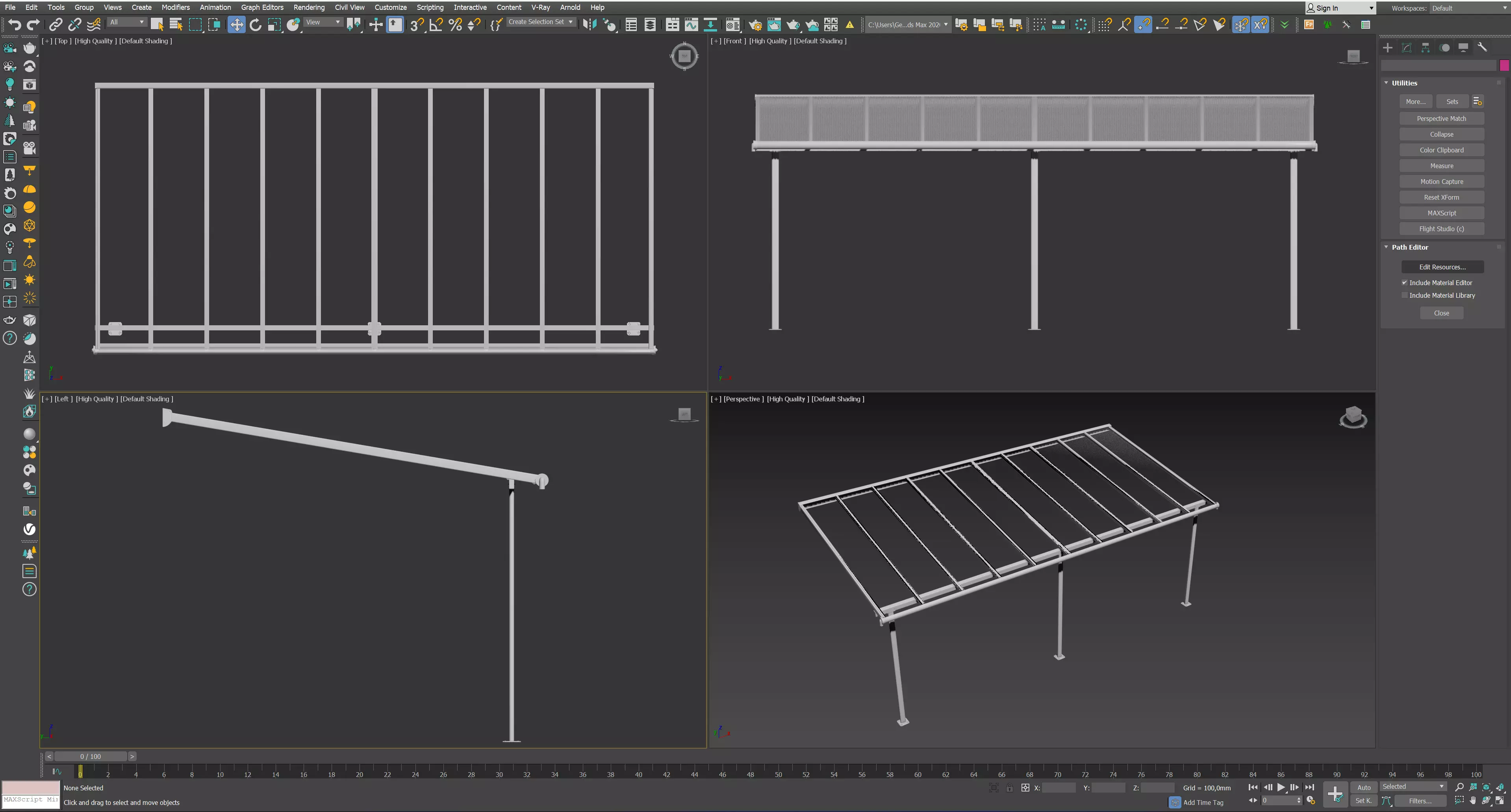Select the Rotate transform tool
This screenshot has width=1511, height=812.
255,25
